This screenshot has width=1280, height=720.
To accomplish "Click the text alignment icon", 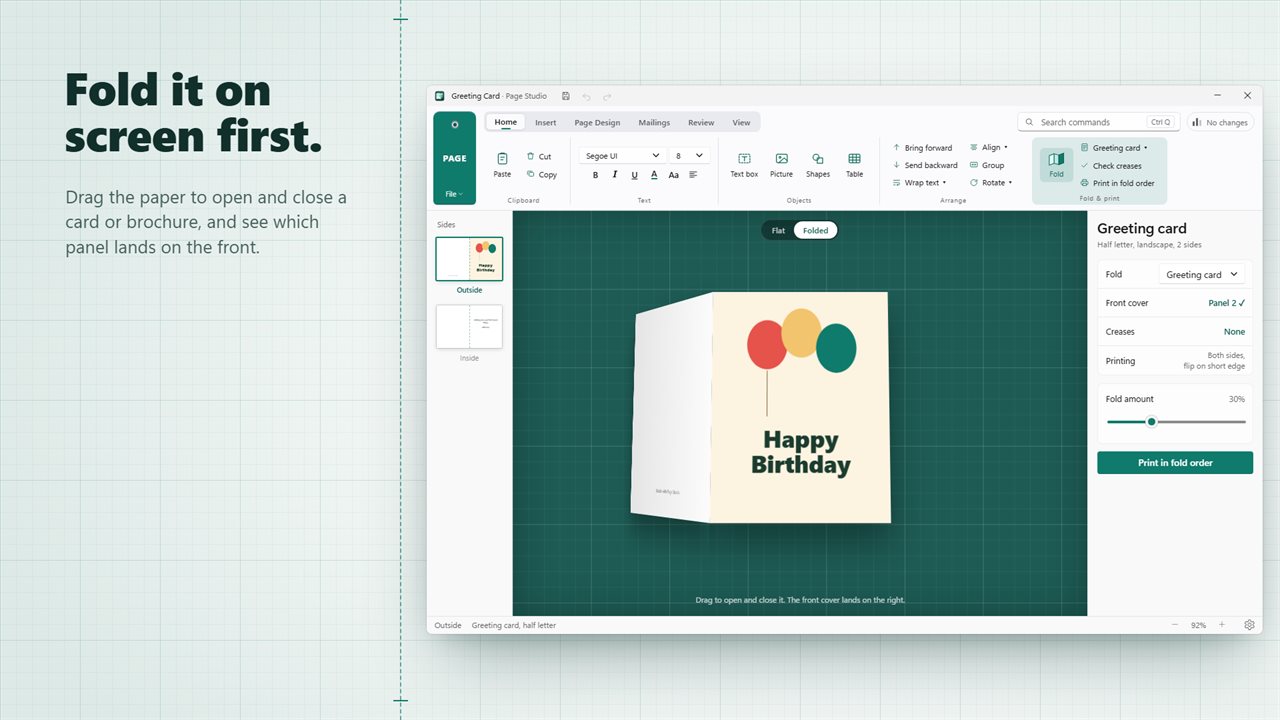I will pyautogui.click(x=694, y=174).
